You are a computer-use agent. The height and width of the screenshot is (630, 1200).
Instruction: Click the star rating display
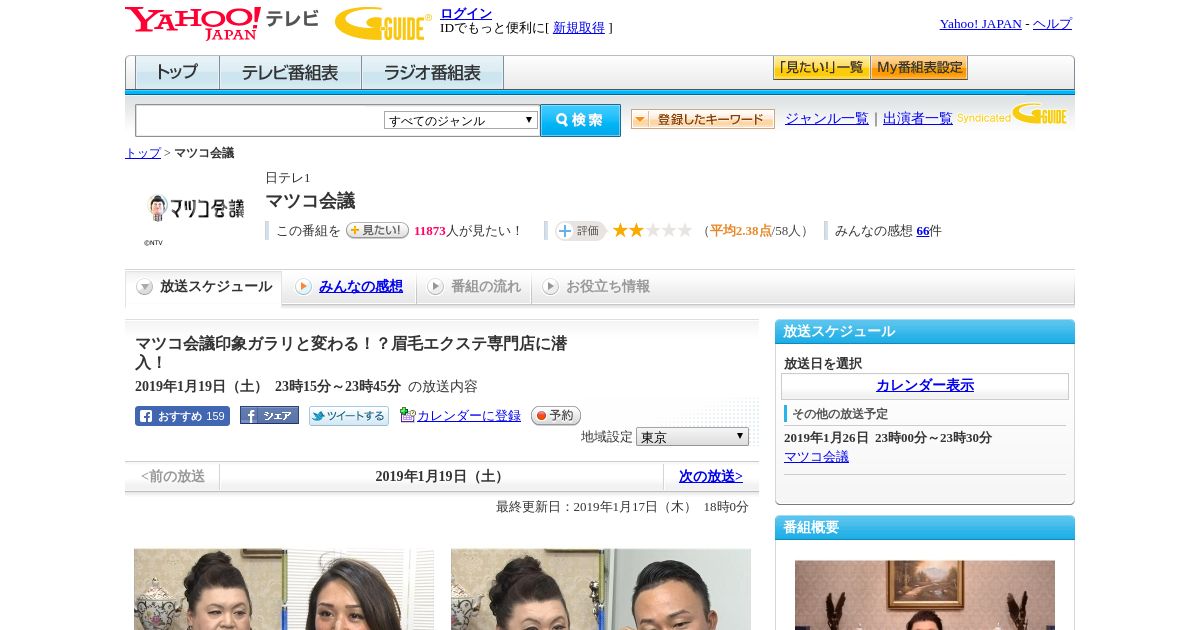click(x=652, y=230)
